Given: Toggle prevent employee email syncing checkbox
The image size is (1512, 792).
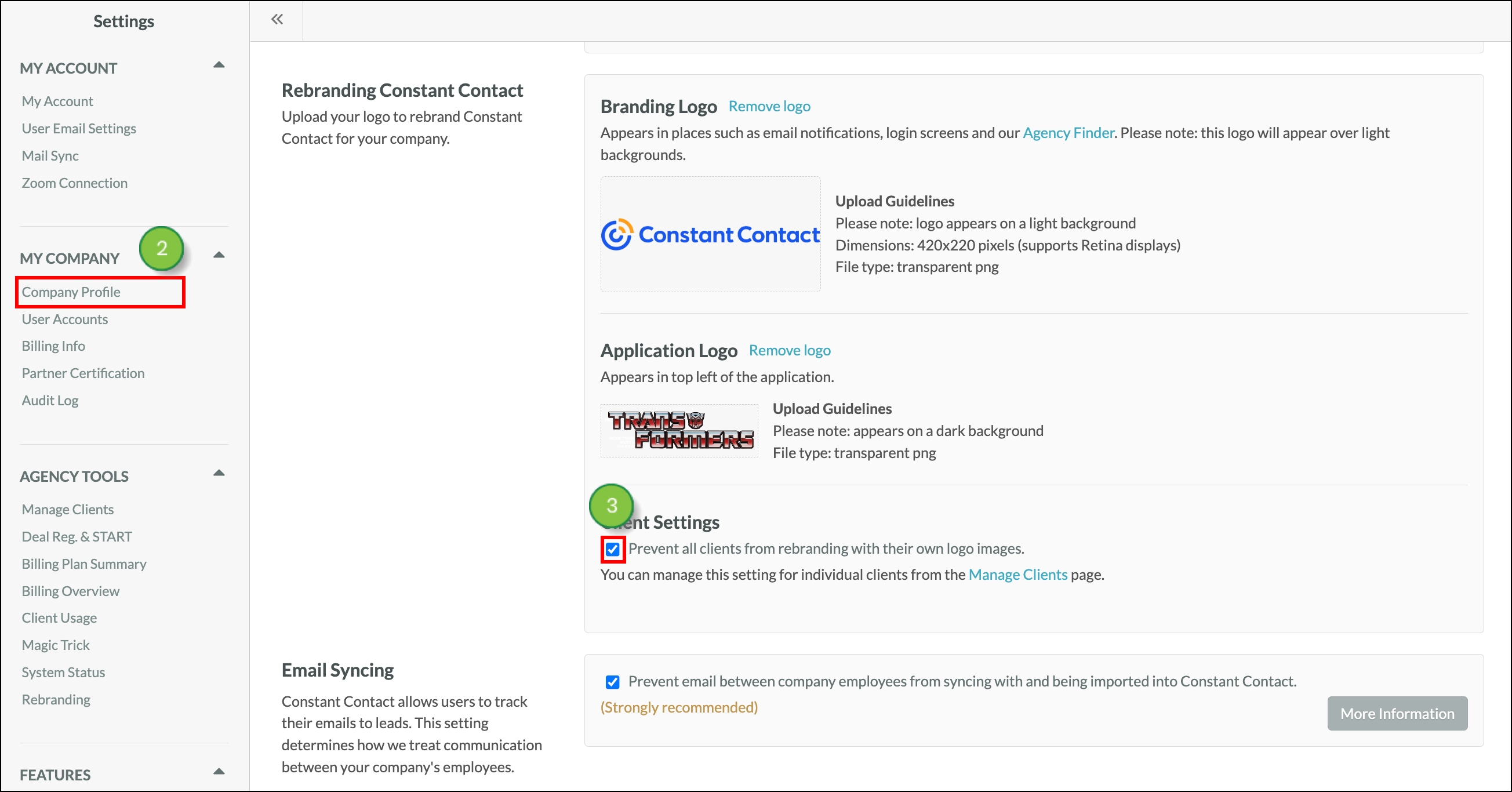Looking at the screenshot, I should pos(612,682).
